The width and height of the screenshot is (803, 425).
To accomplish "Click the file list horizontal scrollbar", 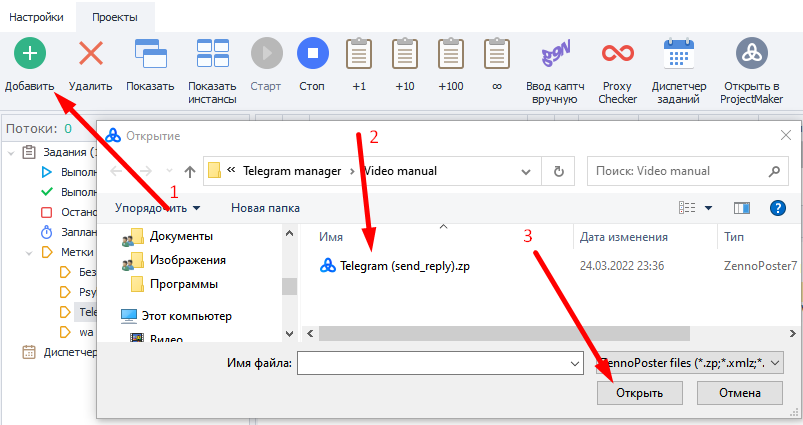I will tap(504, 333).
